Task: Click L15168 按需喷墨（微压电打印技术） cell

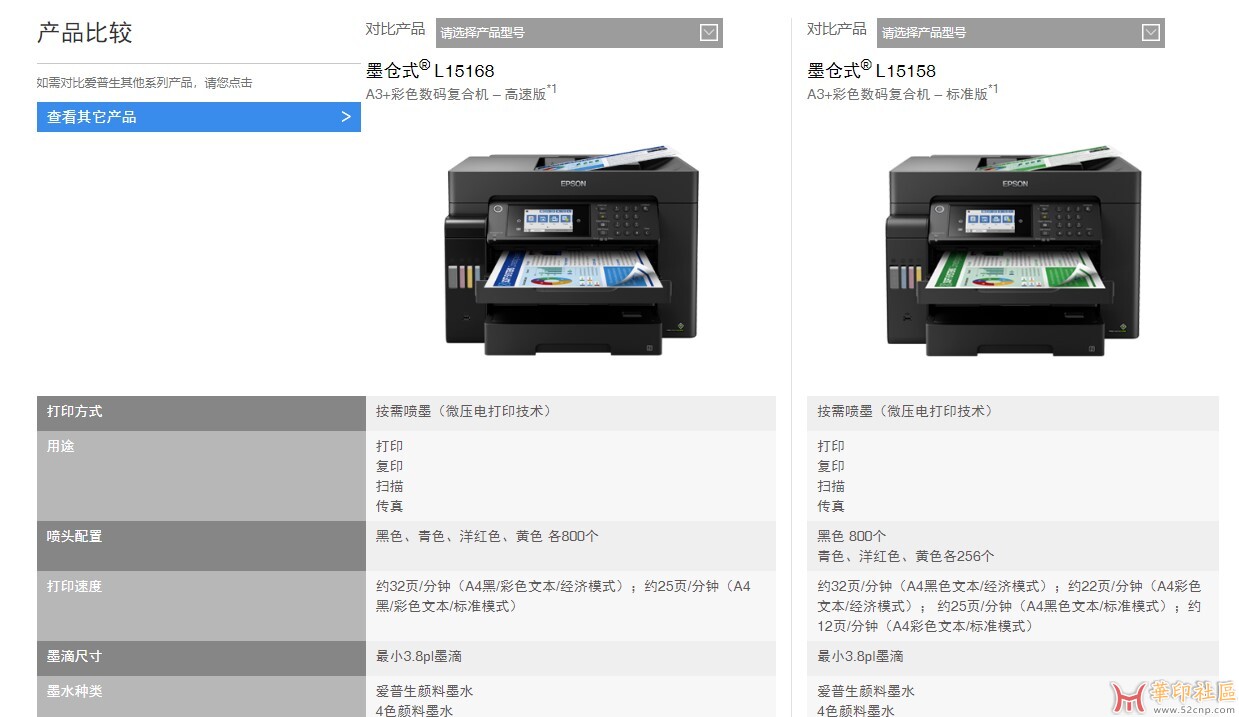Action: [x=571, y=411]
